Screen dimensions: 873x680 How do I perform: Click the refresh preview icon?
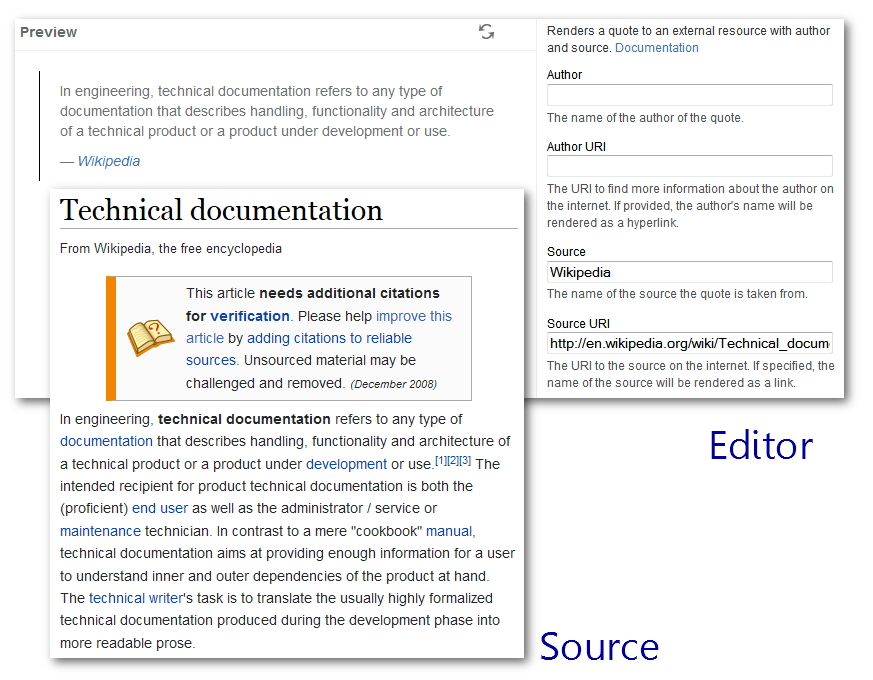486,32
